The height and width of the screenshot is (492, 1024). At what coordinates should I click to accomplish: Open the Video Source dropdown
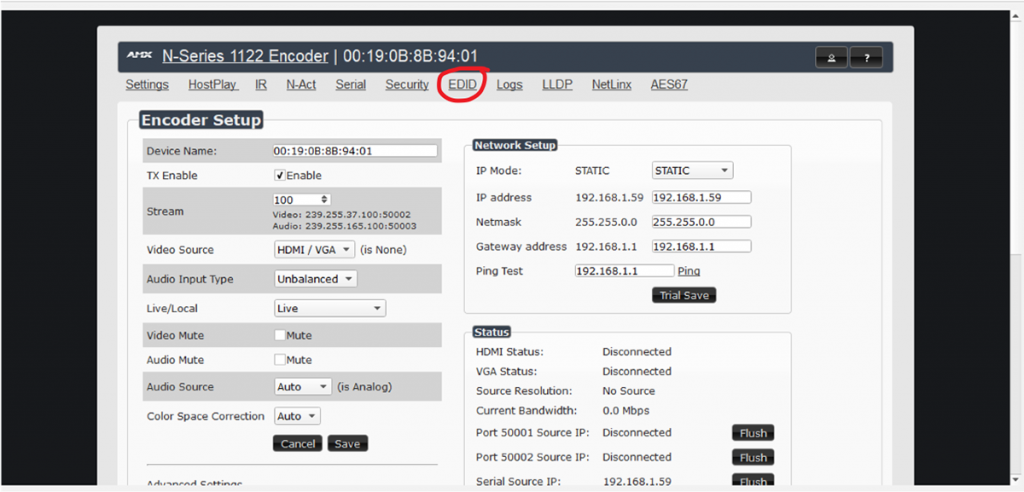point(314,250)
